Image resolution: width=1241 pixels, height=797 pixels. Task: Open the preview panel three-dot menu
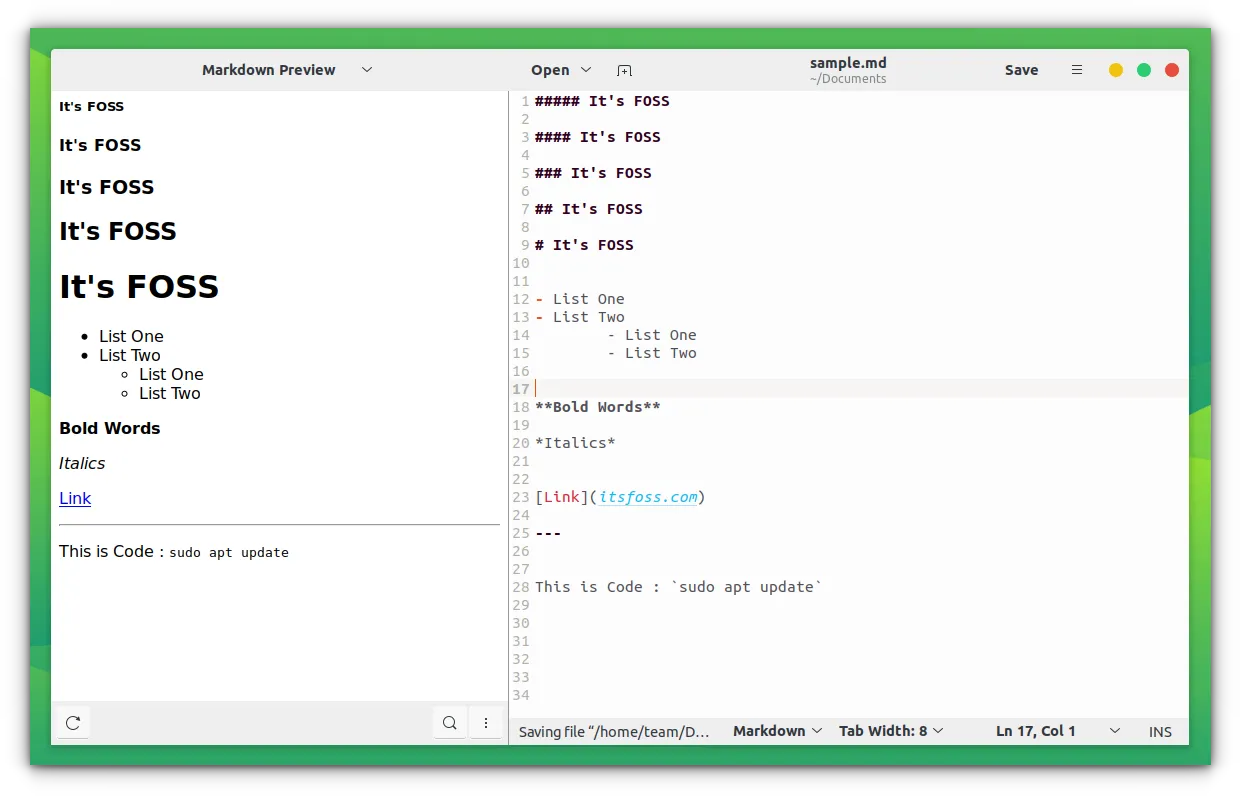point(486,723)
